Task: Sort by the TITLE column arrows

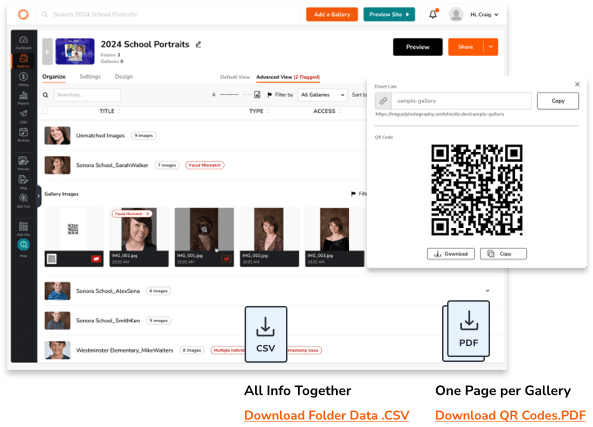Action: point(119,111)
